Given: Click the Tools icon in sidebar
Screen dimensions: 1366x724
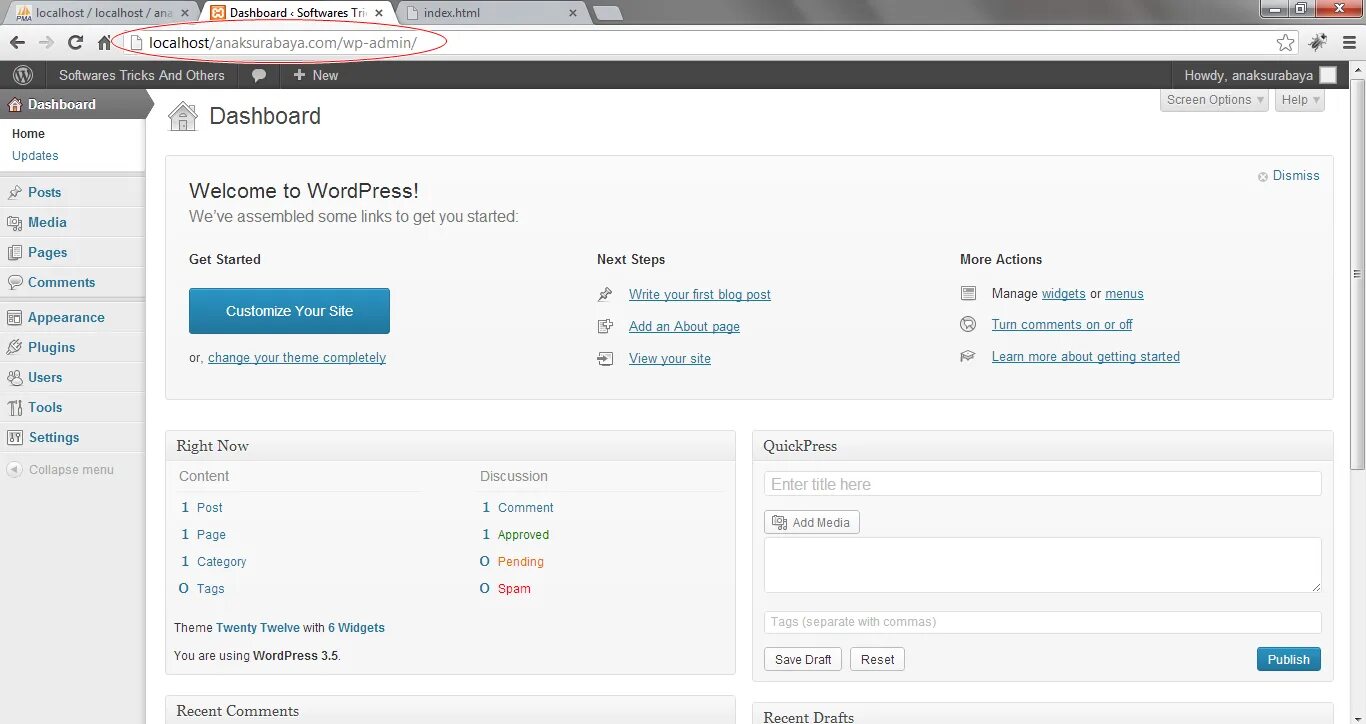Looking at the screenshot, I should click(x=14, y=407).
